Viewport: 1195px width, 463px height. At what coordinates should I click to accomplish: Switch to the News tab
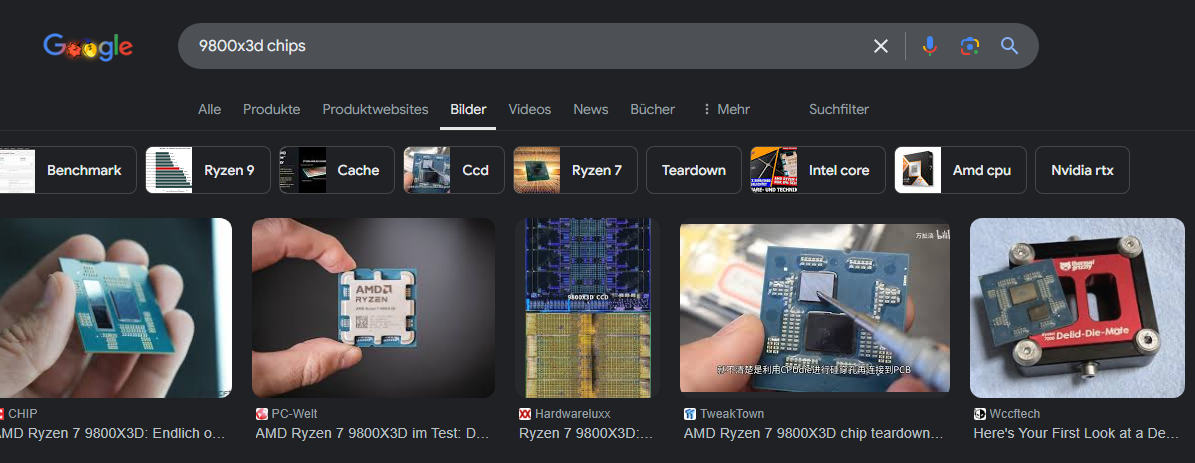pyautogui.click(x=591, y=110)
